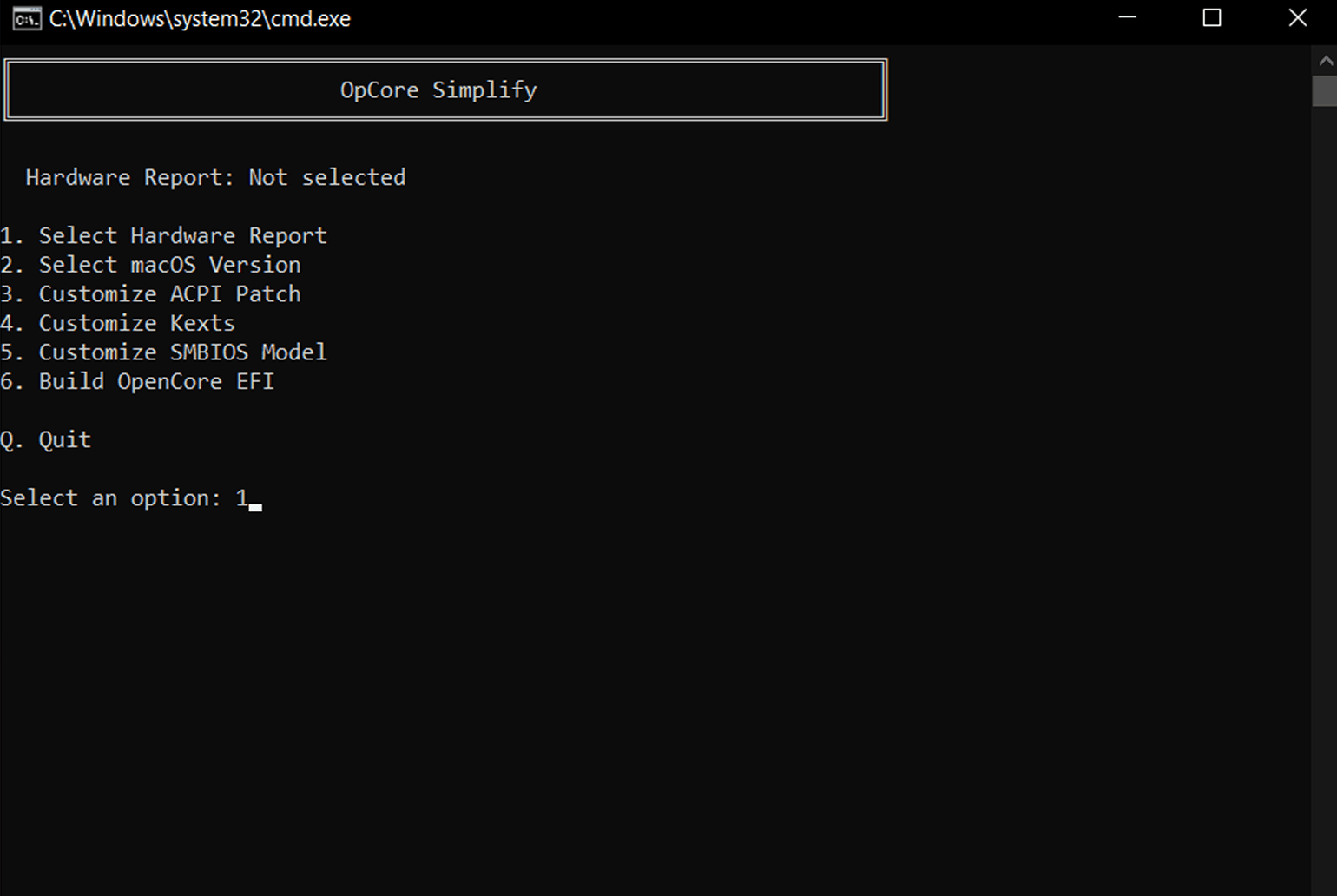The height and width of the screenshot is (896, 1337).
Task: Open the cmd.exe system menu icon
Action: (26, 18)
